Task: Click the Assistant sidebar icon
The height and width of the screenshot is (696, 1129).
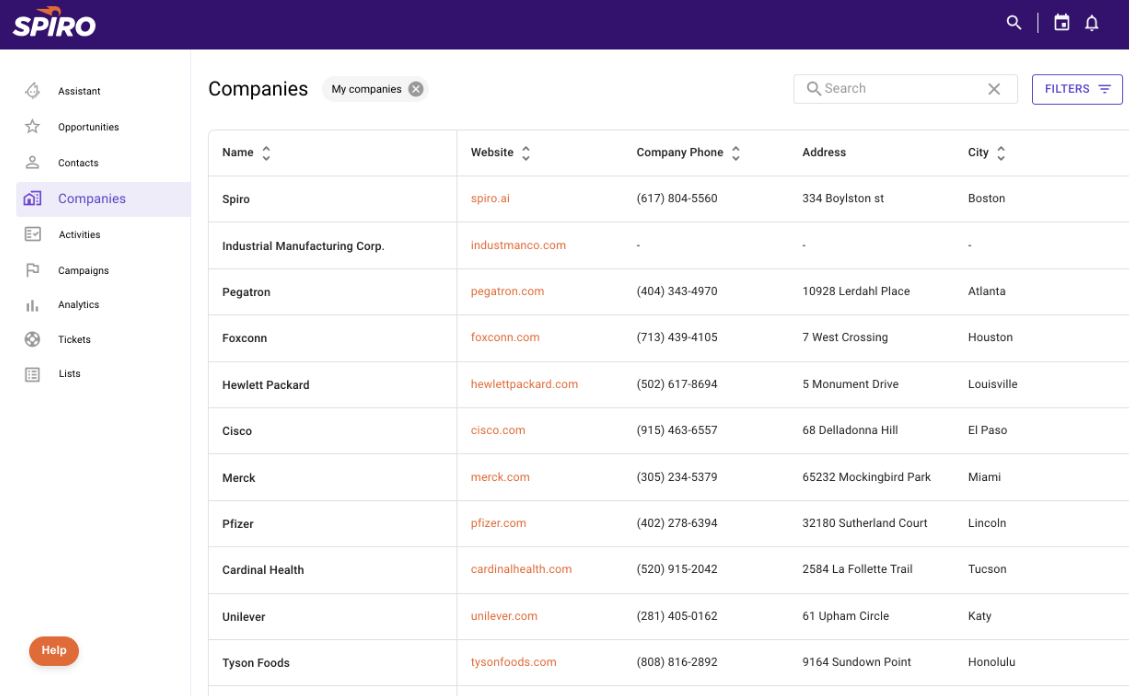Action: (32, 91)
